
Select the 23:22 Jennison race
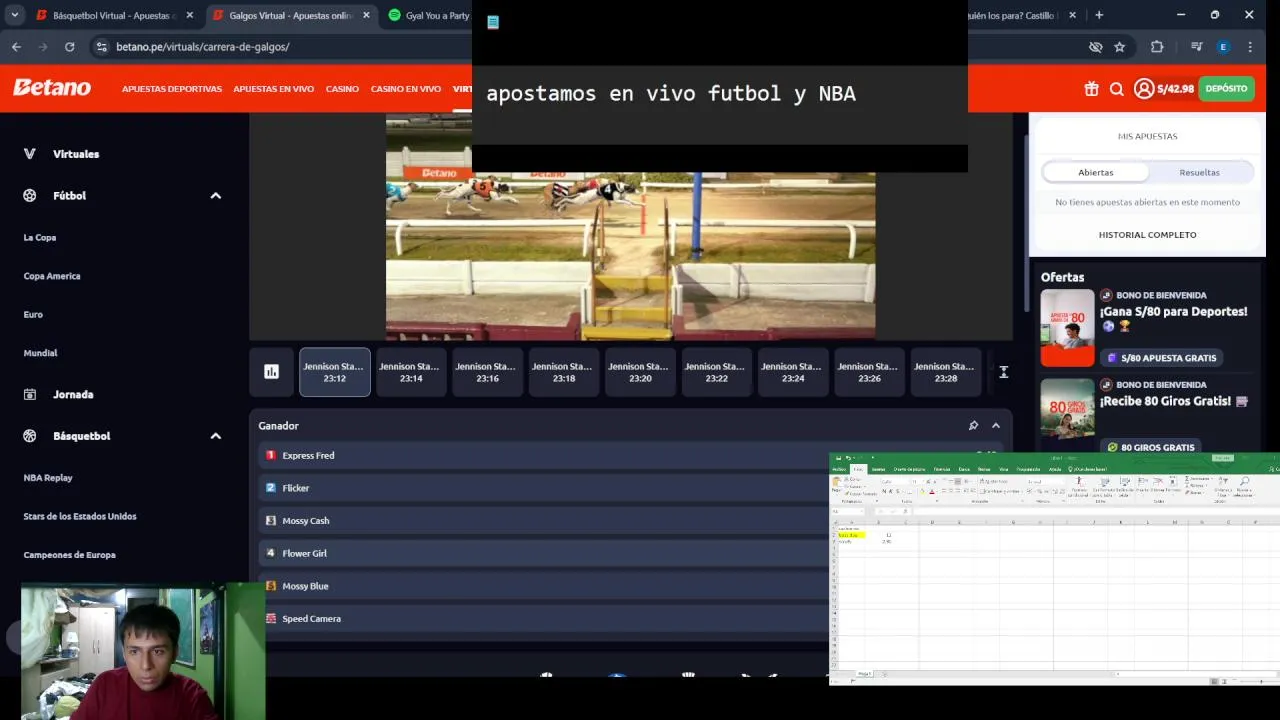pyautogui.click(x=716, y=372)
